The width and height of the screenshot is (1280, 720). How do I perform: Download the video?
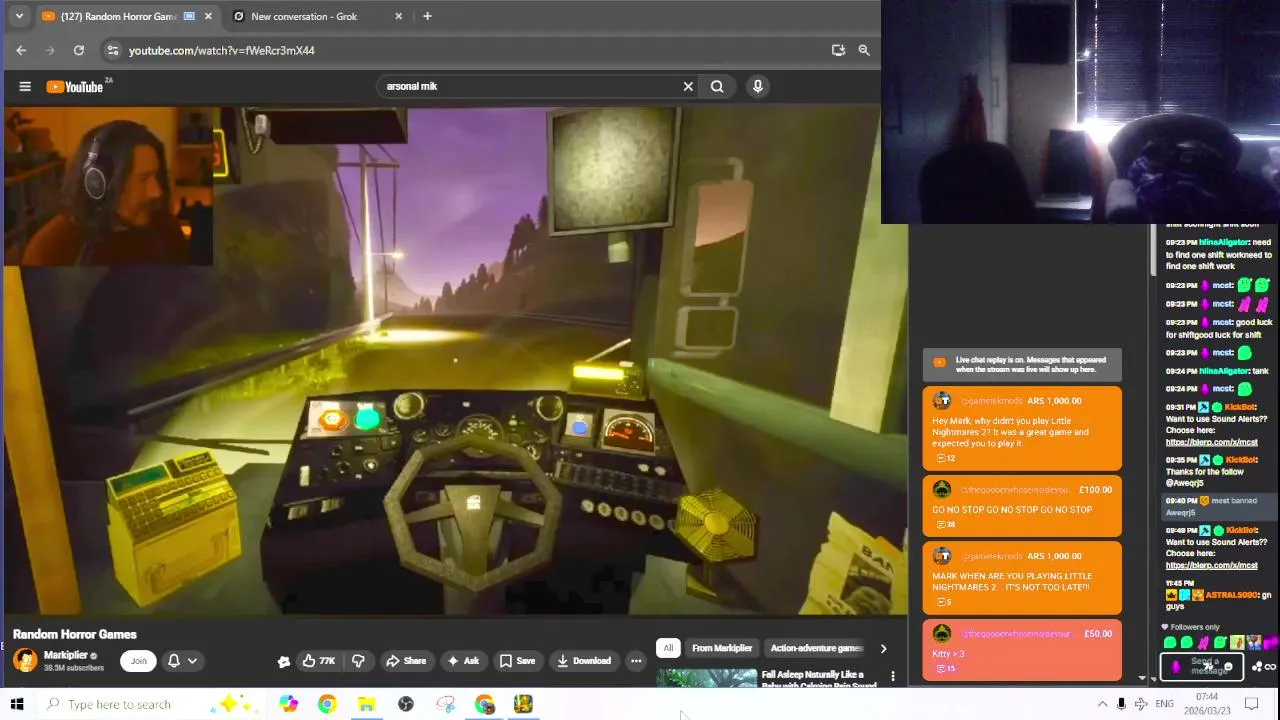click(x=584, y=660)
